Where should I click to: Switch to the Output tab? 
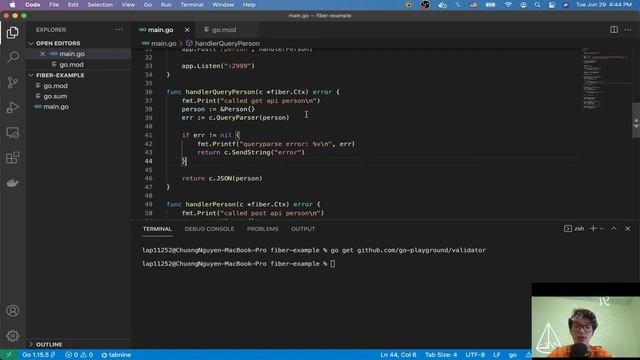click(303, 229)
